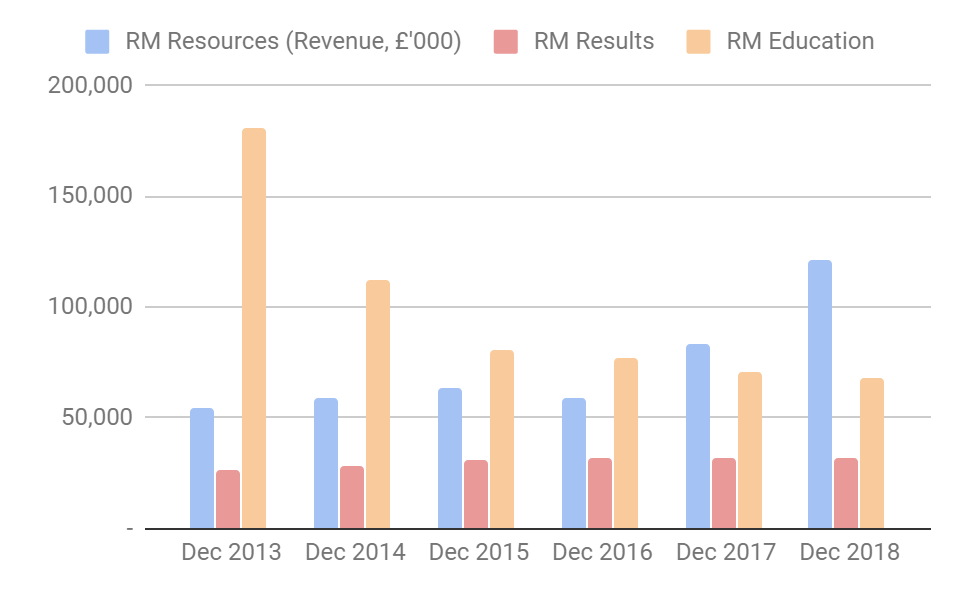Select the Dec 2017 RM Resources bar

(698, 437)
